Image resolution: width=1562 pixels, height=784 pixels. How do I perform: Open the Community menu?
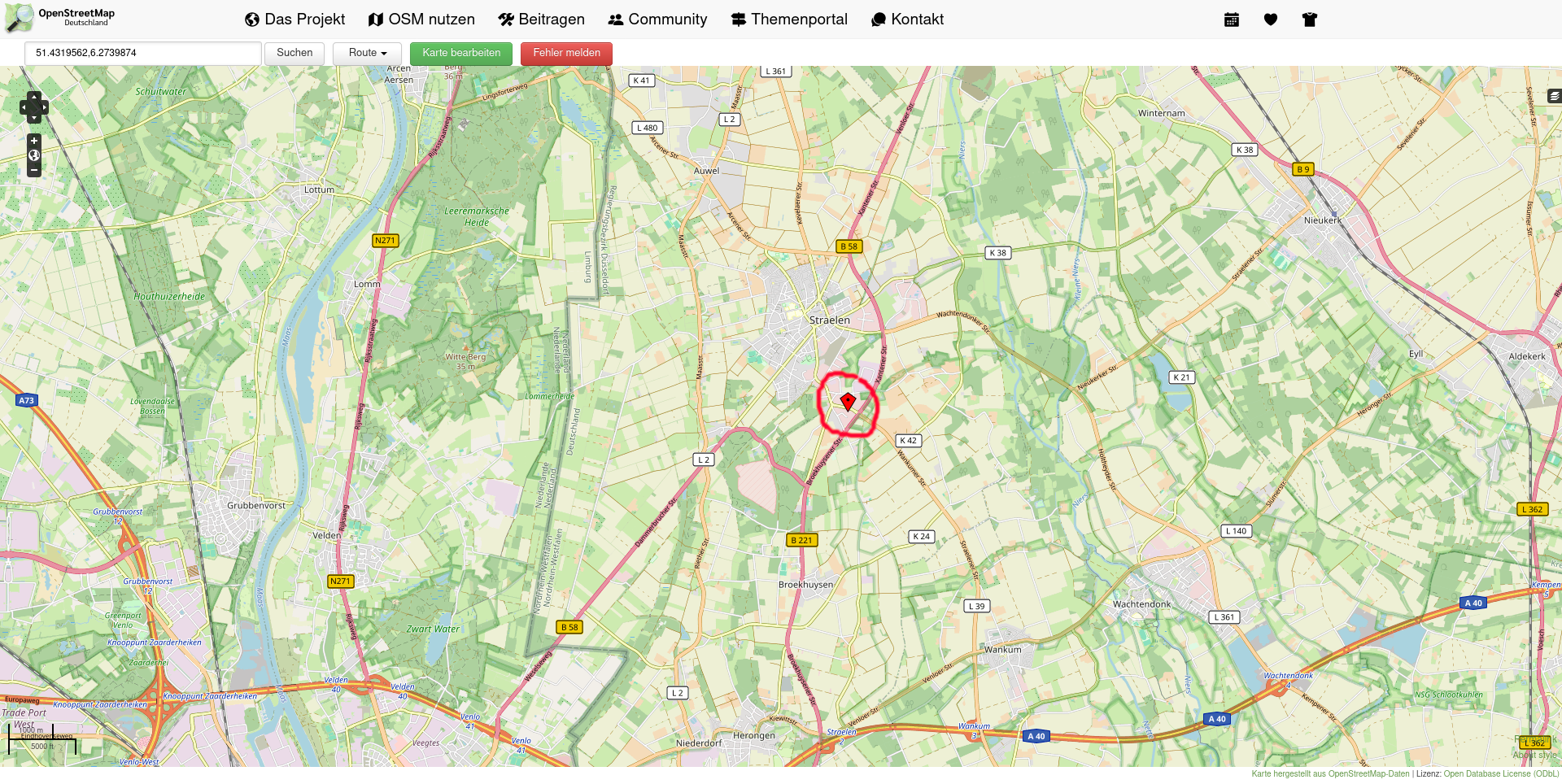pos(657,20)
